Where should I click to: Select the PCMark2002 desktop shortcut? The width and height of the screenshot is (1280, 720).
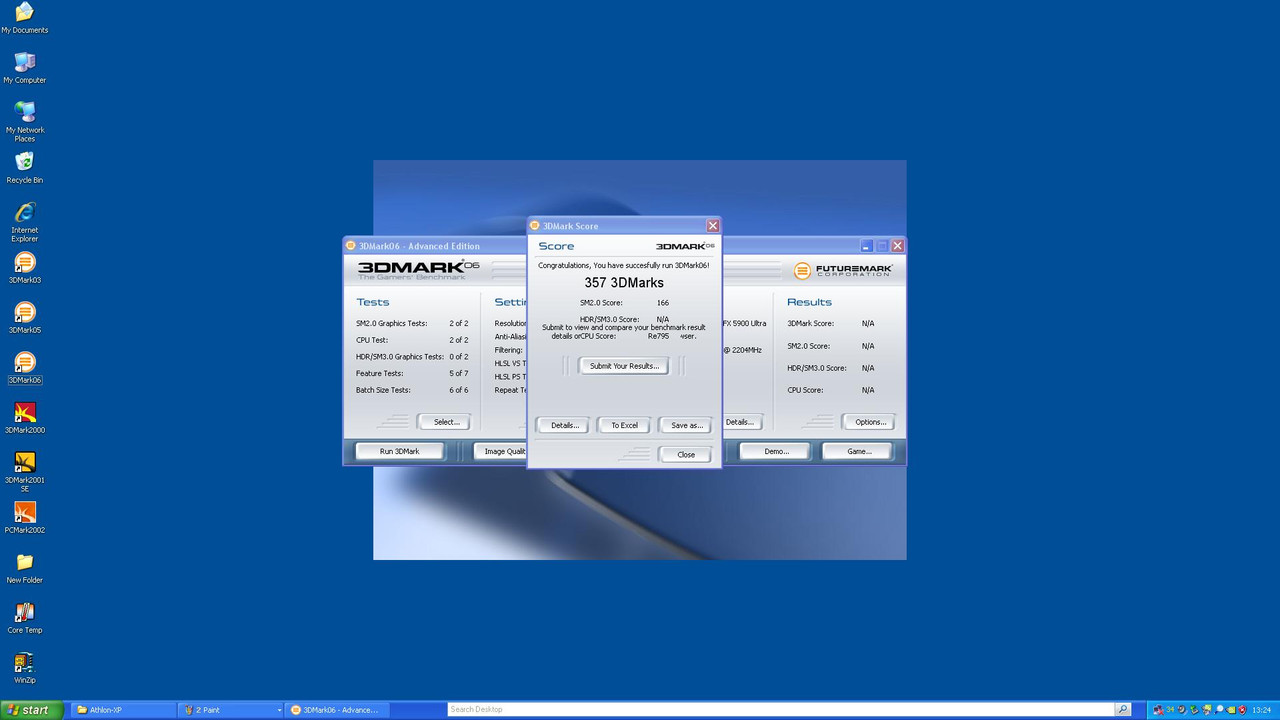tap(24, 518)
